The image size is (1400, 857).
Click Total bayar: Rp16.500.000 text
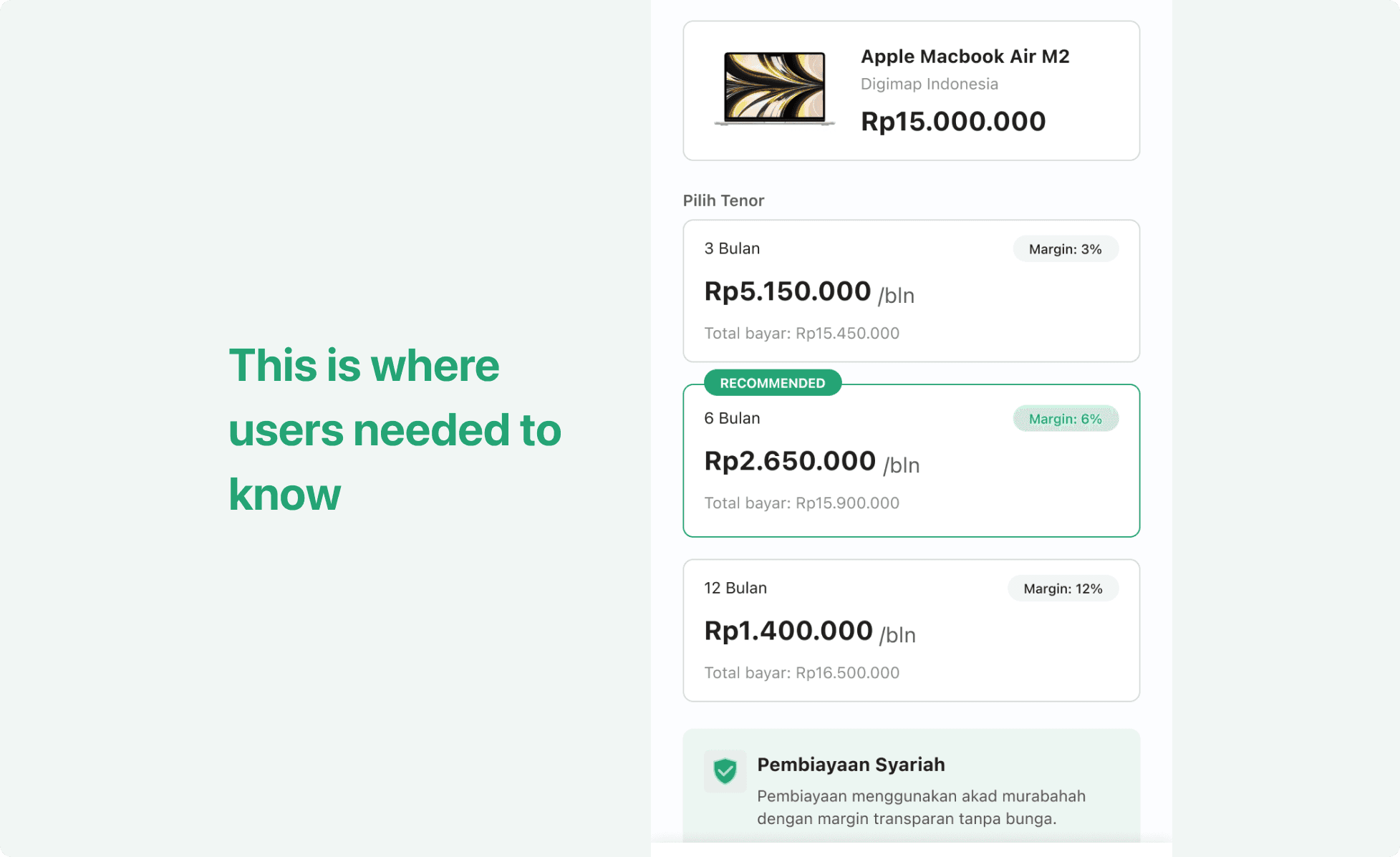tap(801, 672)
